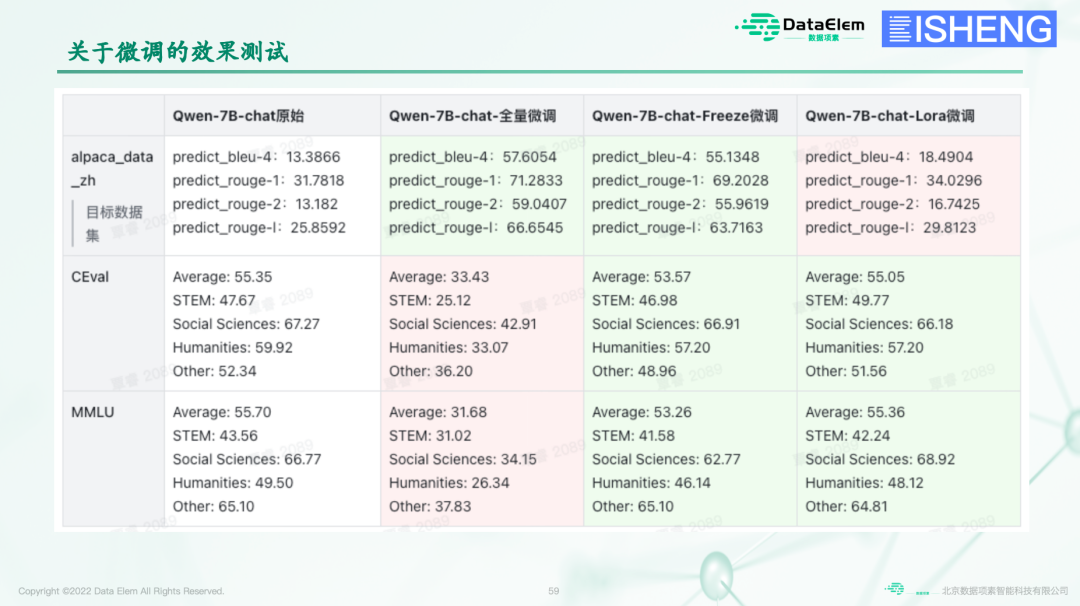Select Humanities: 49.50 text
Screen dimensions: 1080x606
(233, 483)
